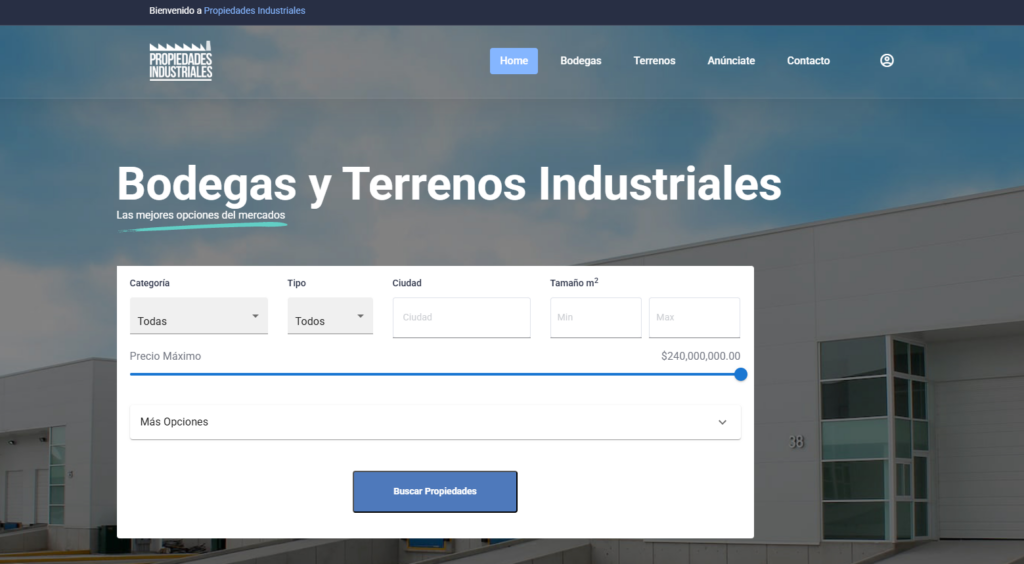Click the Precio Máximo slider handle
The width and height of the screenshot is (1024, 564).
tap(741, 374)
